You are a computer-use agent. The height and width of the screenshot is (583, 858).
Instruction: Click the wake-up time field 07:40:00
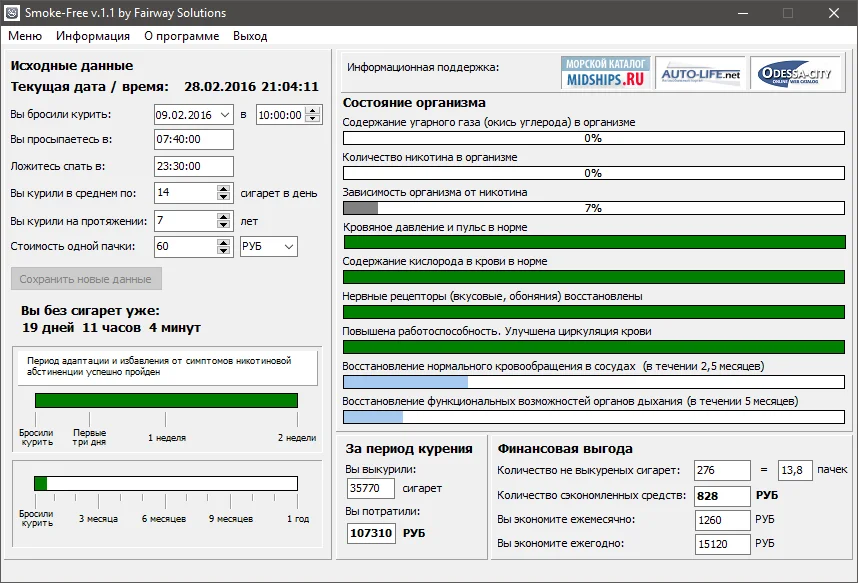pos(193,140)
